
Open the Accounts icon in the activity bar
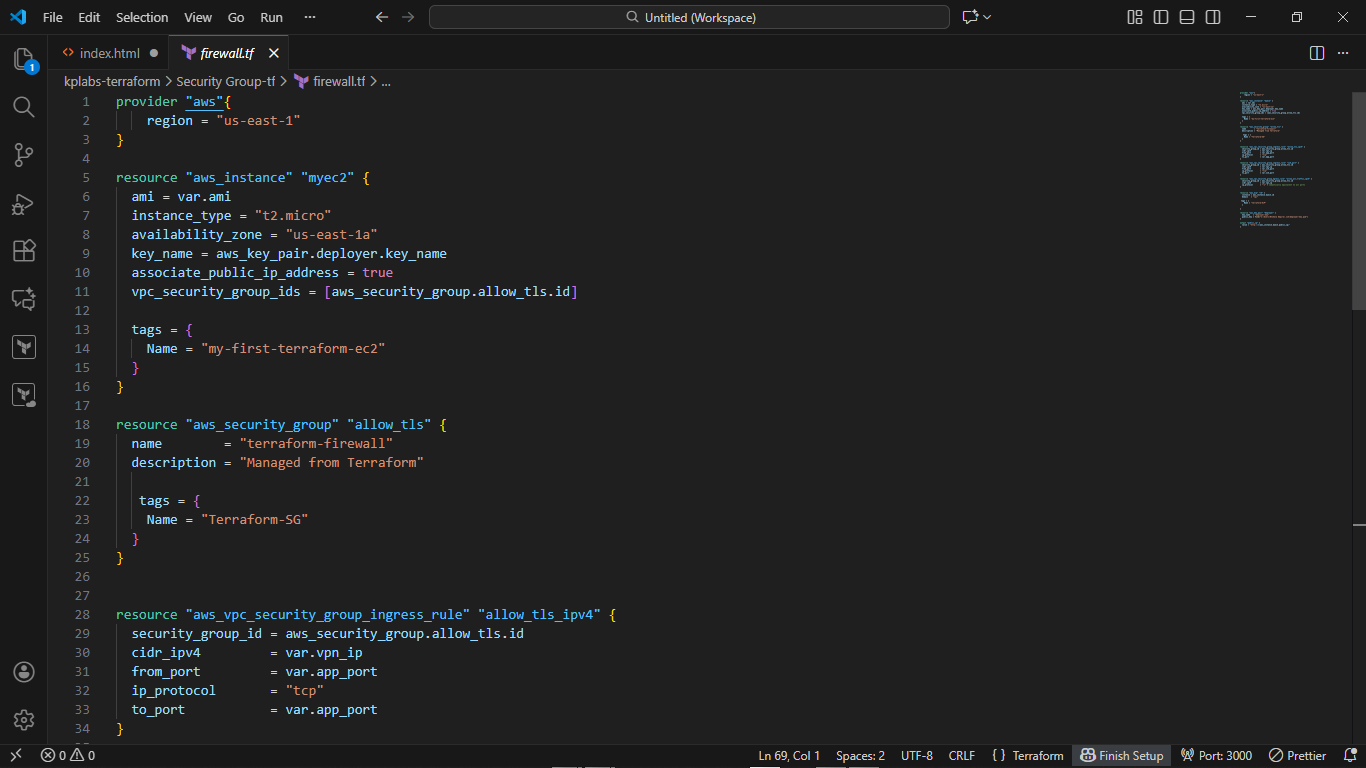click(24, 672)
